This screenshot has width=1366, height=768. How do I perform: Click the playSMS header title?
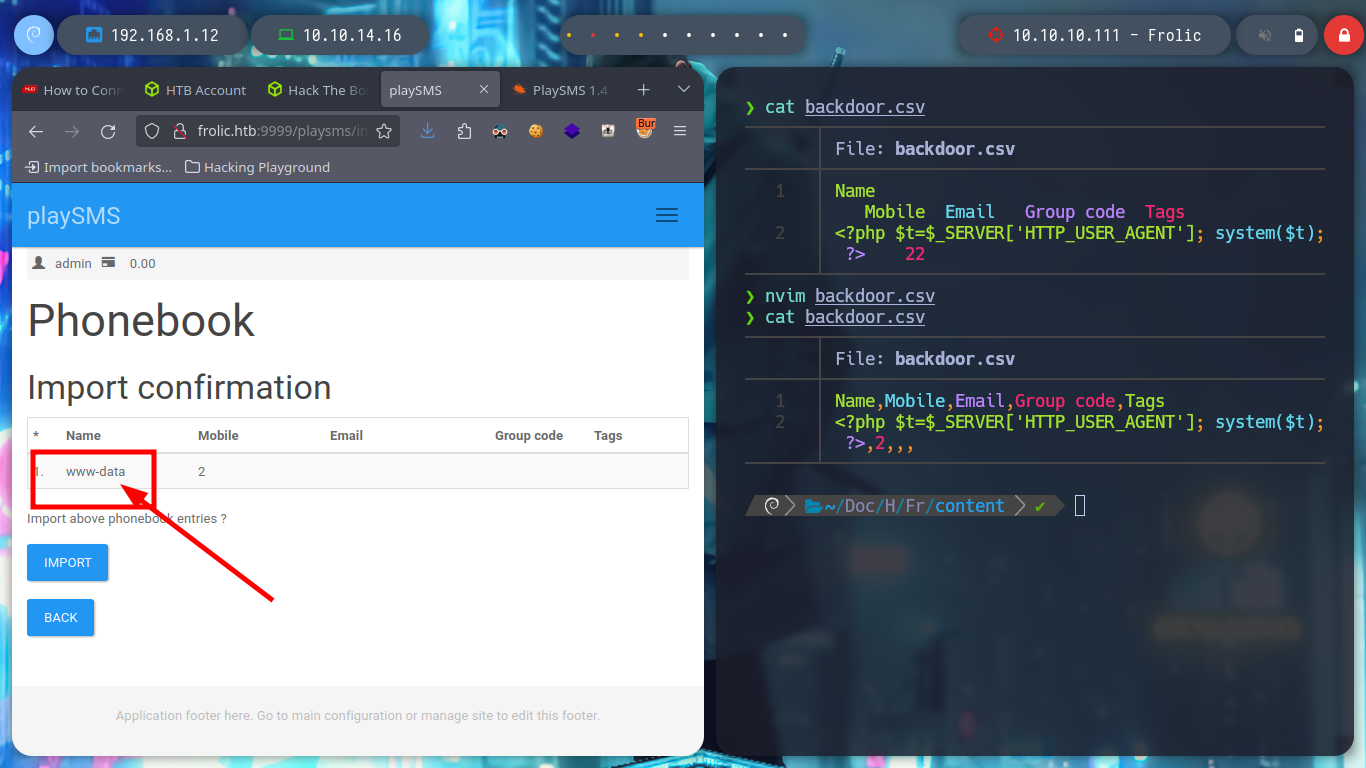tap(74, 216)
